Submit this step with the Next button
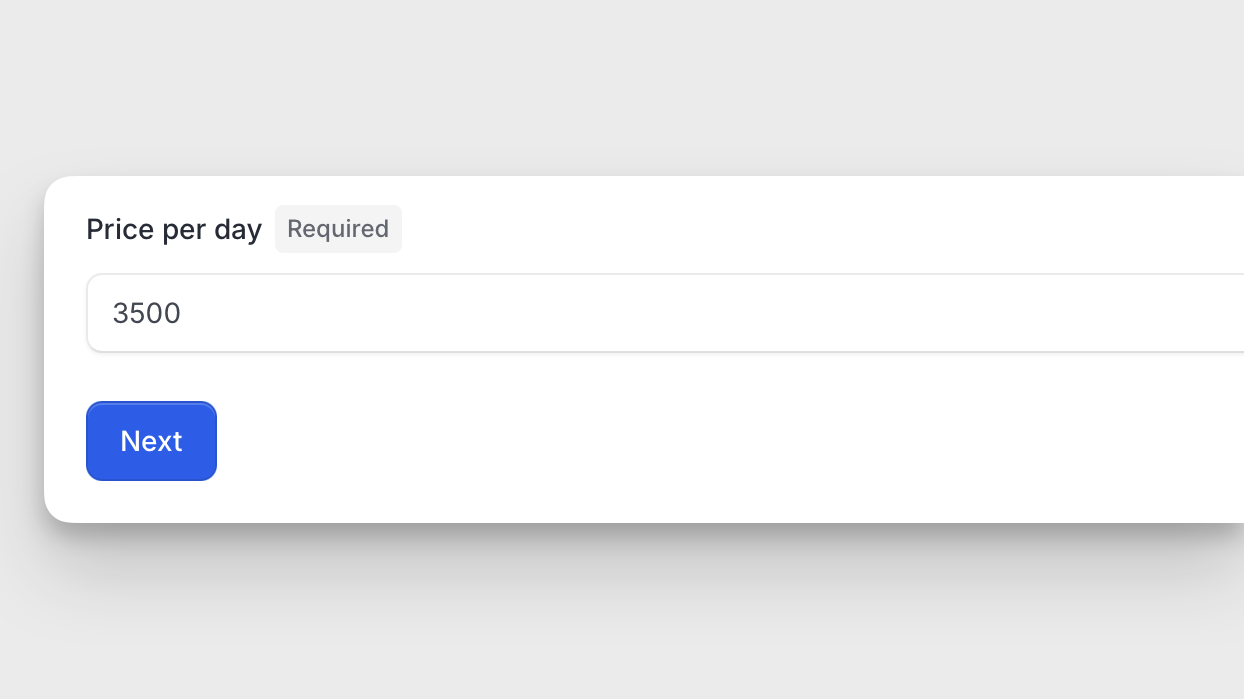Viewport: 1244px width, 699px height. click(x=151, y=441)
